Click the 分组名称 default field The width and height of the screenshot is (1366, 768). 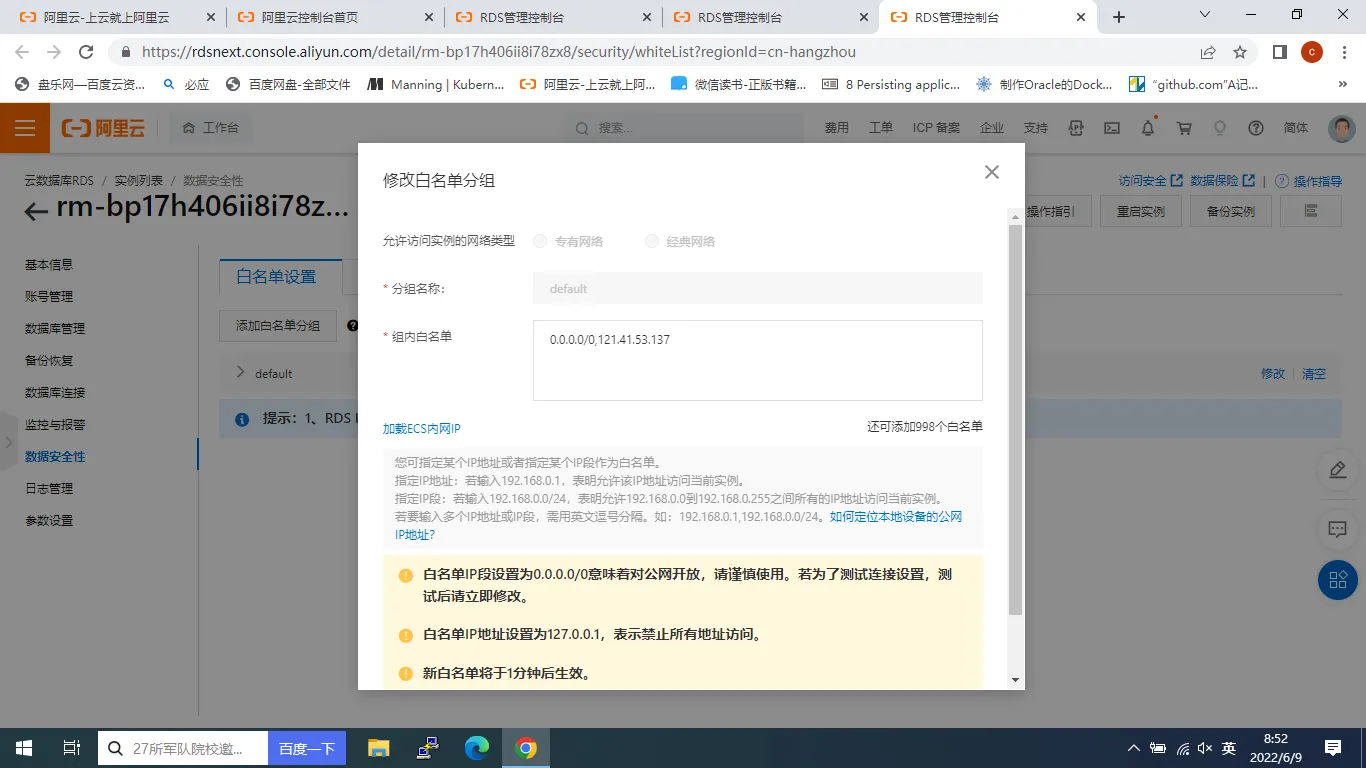[758, 288]
